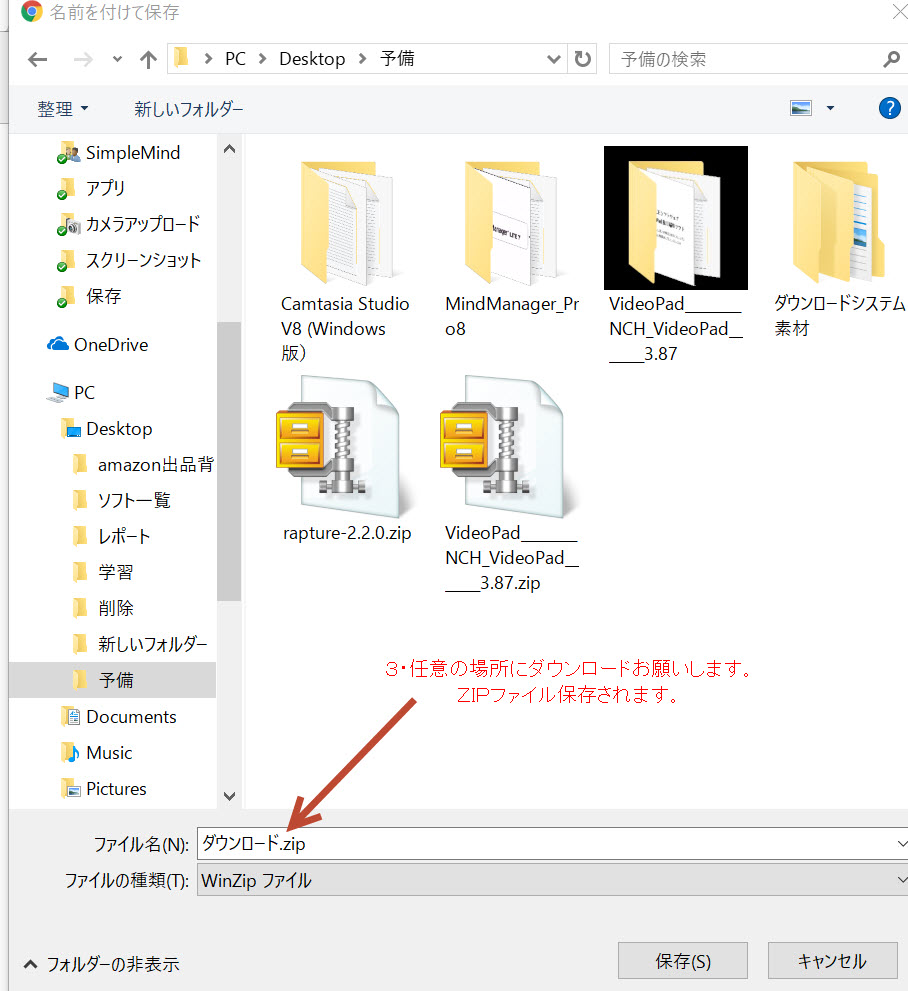Select カメラアップロード in the sidebar
The image size is (908, 991).
tap(142, 224)
